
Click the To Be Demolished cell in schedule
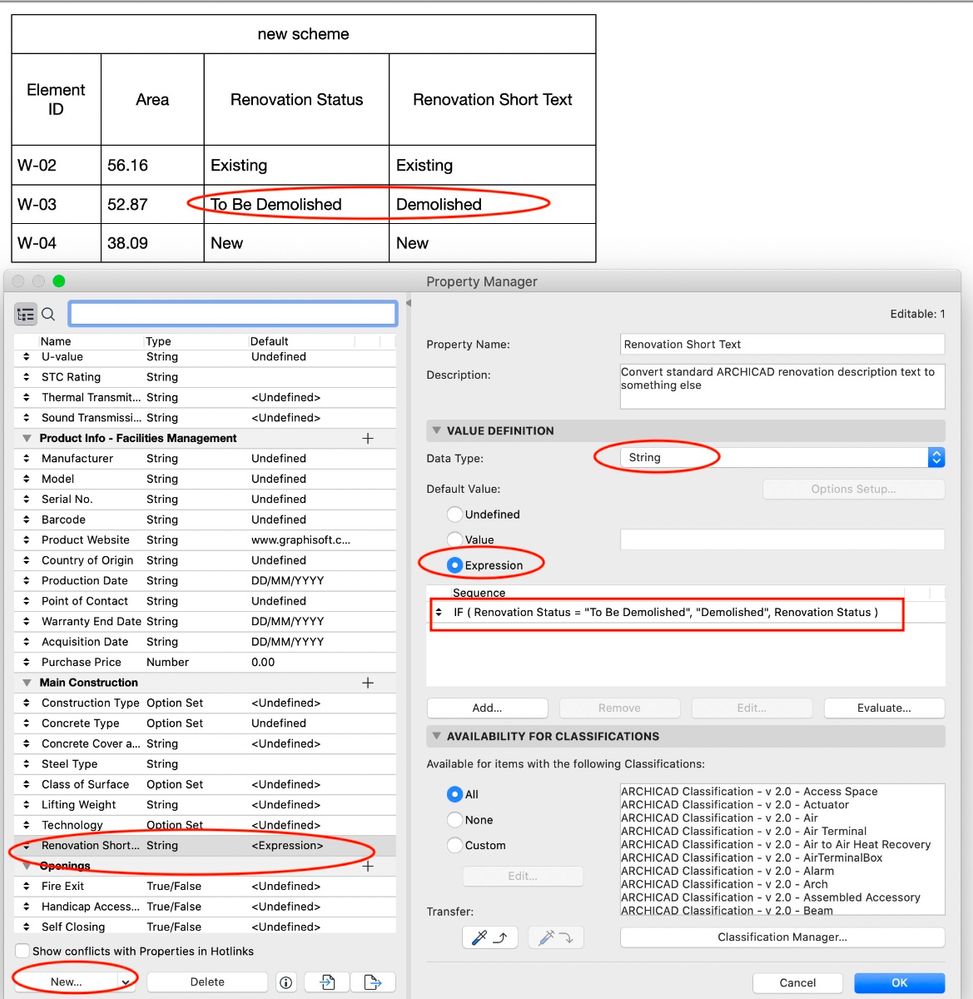[x=296, y=205]
